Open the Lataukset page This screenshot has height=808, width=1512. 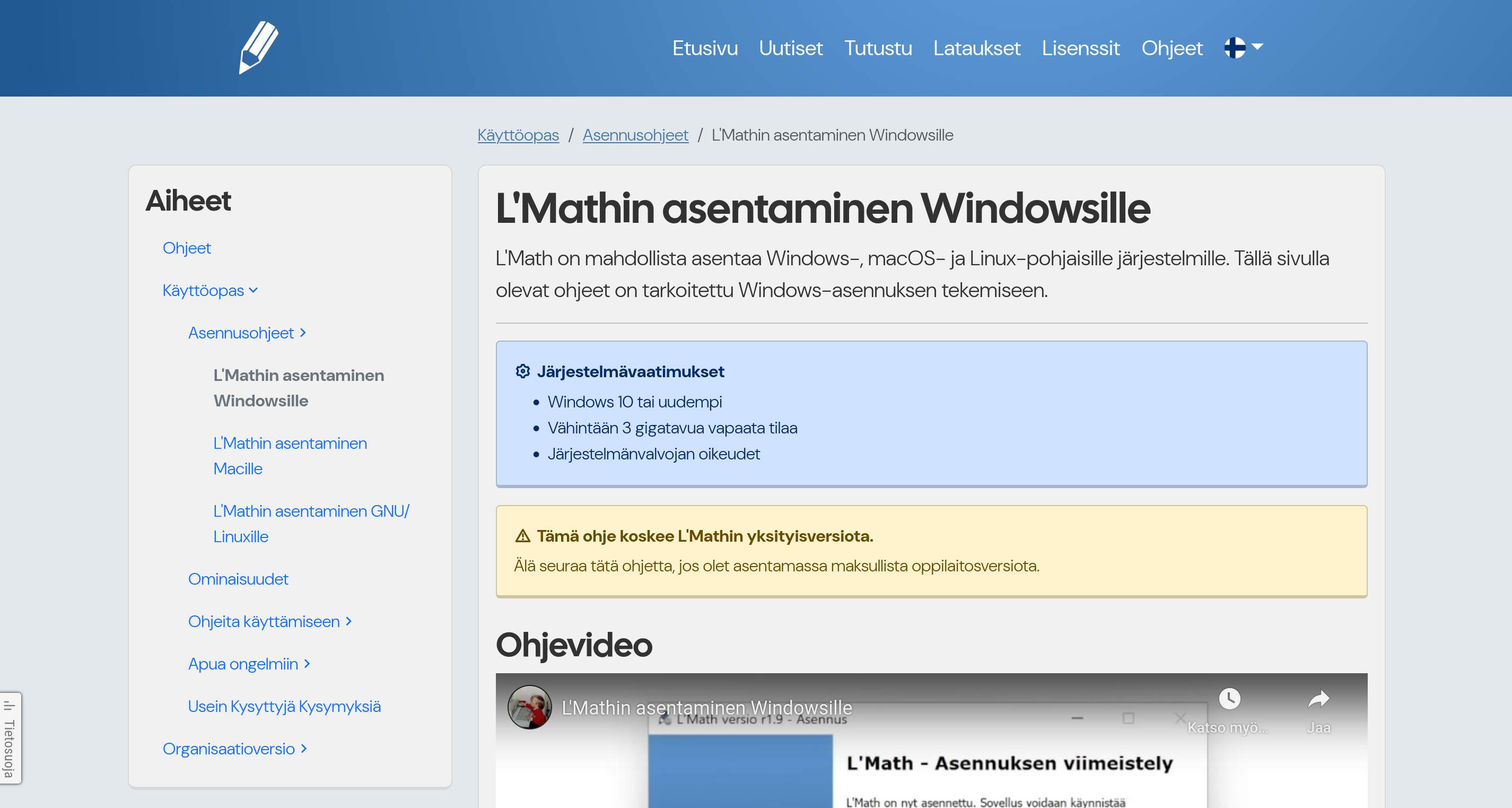tap(977, 48)
